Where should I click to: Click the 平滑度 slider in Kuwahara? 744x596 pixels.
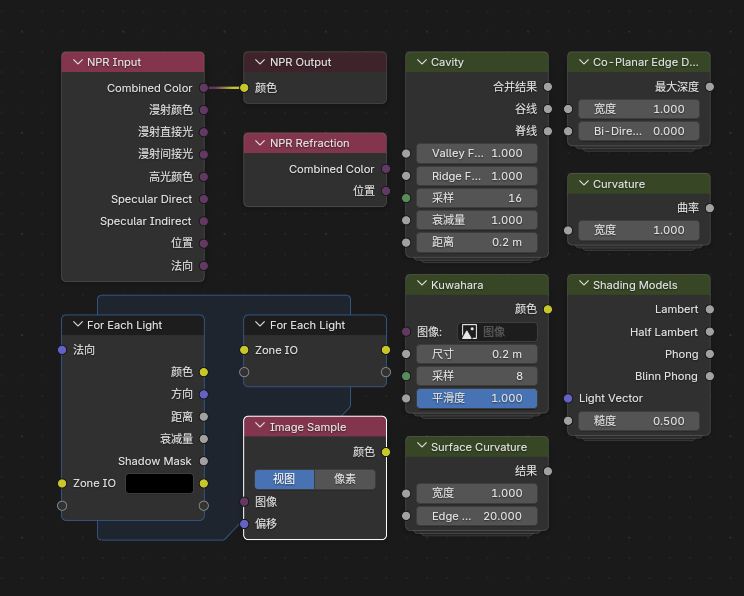[x=477, y=398]
